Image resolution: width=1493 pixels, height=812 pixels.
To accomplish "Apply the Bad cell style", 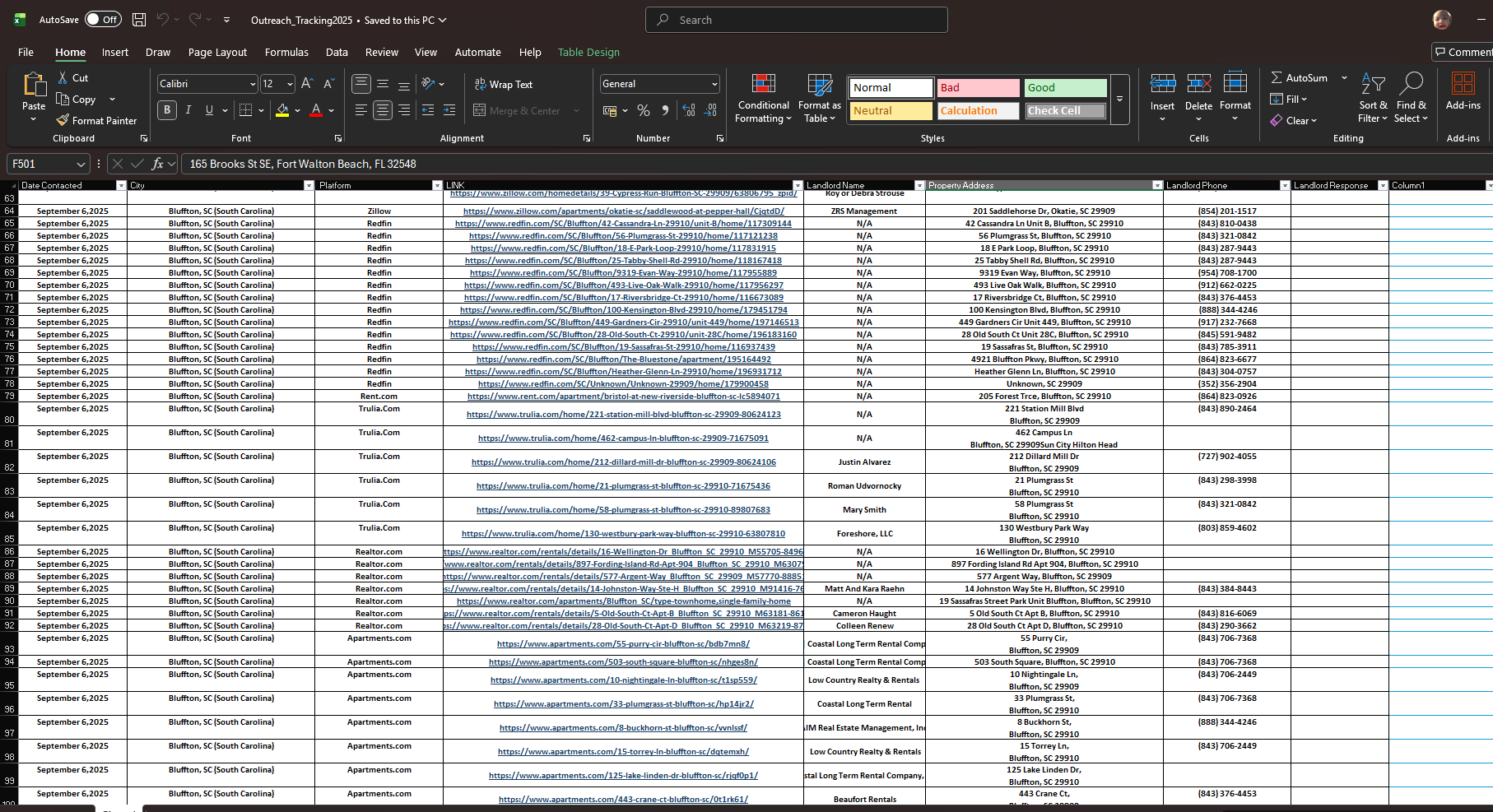I will click(x=978, y=88).
